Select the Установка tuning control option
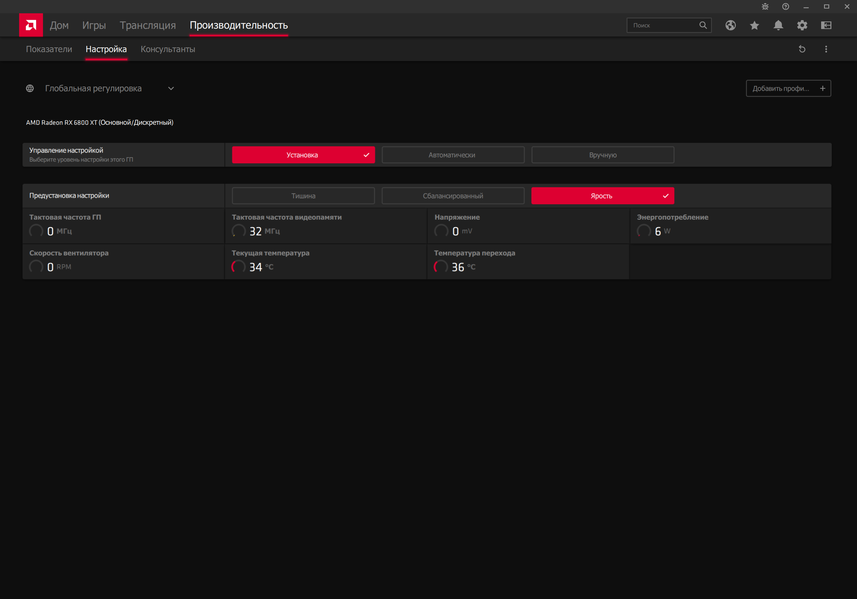Screen dimensions: 857x599 point(303,155)
